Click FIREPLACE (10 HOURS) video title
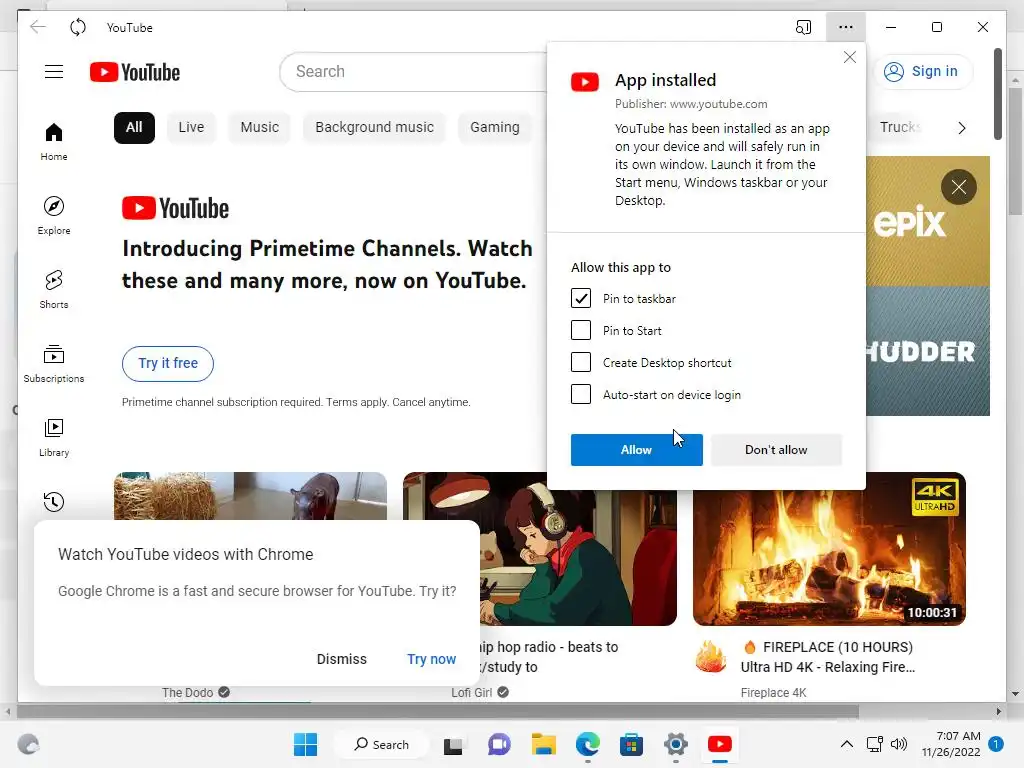The height and width of the screenshot is (768, 1024). [828, 657]
